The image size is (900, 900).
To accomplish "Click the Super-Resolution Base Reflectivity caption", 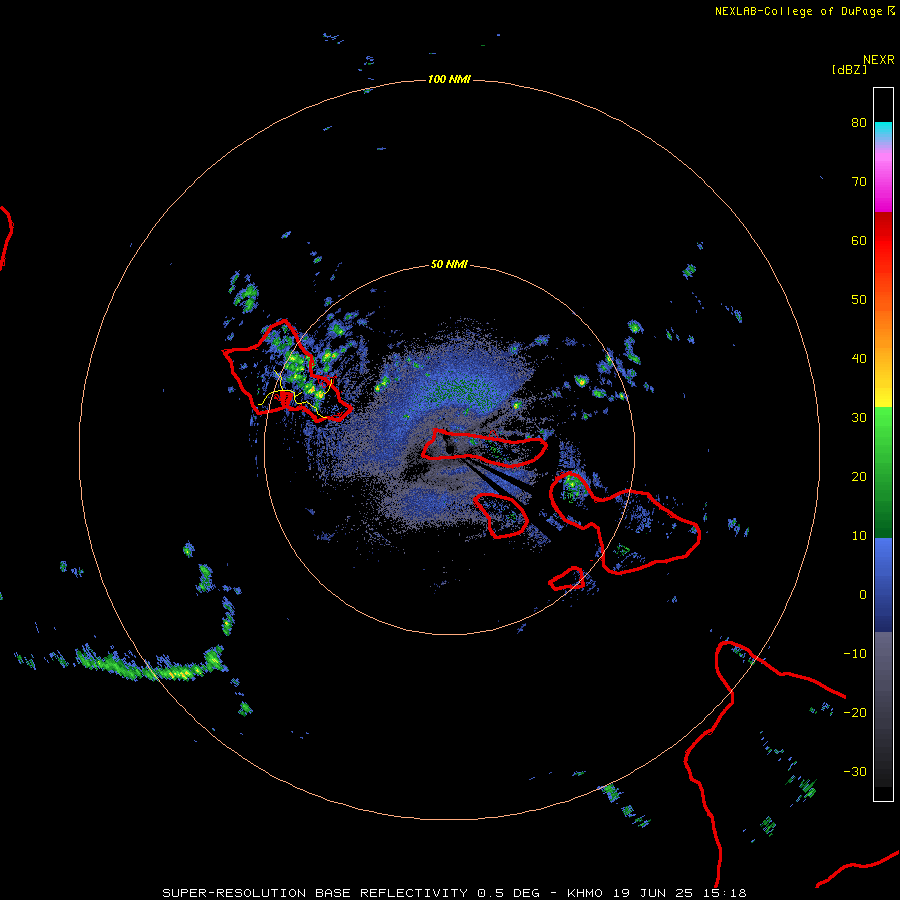I will click(x=315, y=893).
